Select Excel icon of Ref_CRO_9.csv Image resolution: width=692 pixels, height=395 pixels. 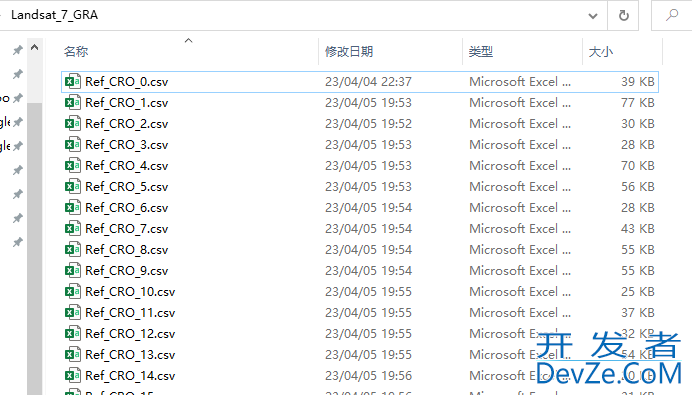pos(73,271)
